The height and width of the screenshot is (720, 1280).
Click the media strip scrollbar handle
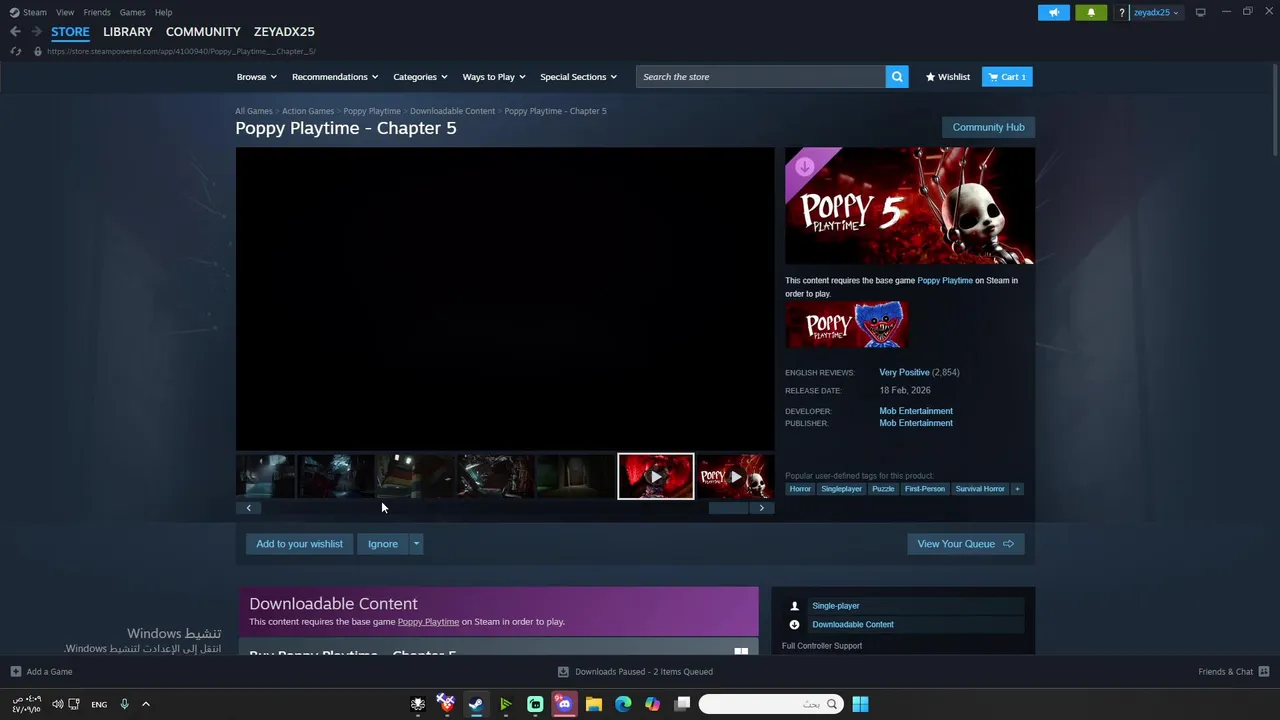[x=728, y=508]
